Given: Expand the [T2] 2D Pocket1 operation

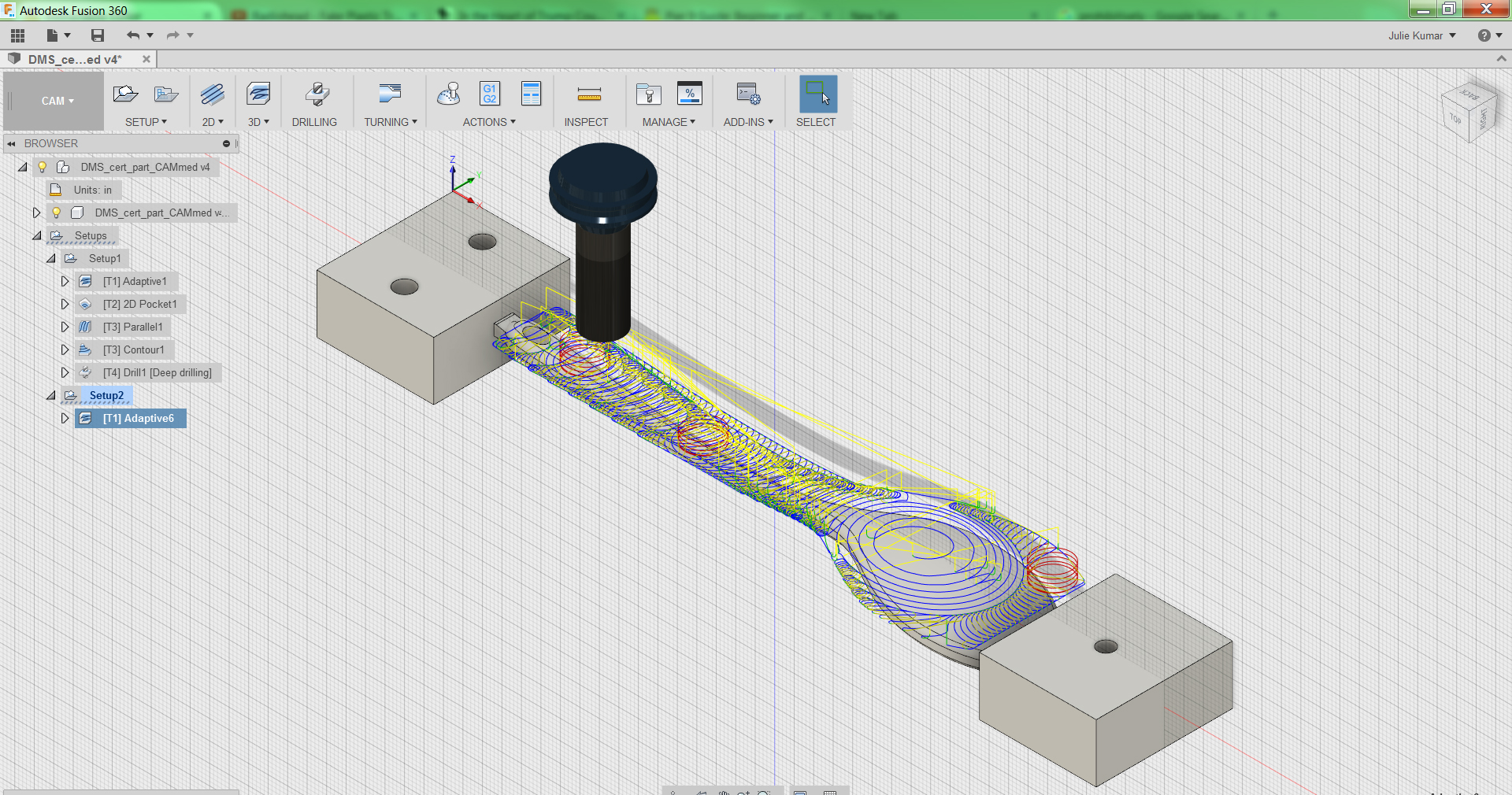Looking at the screenshot, I should (65, 304).
